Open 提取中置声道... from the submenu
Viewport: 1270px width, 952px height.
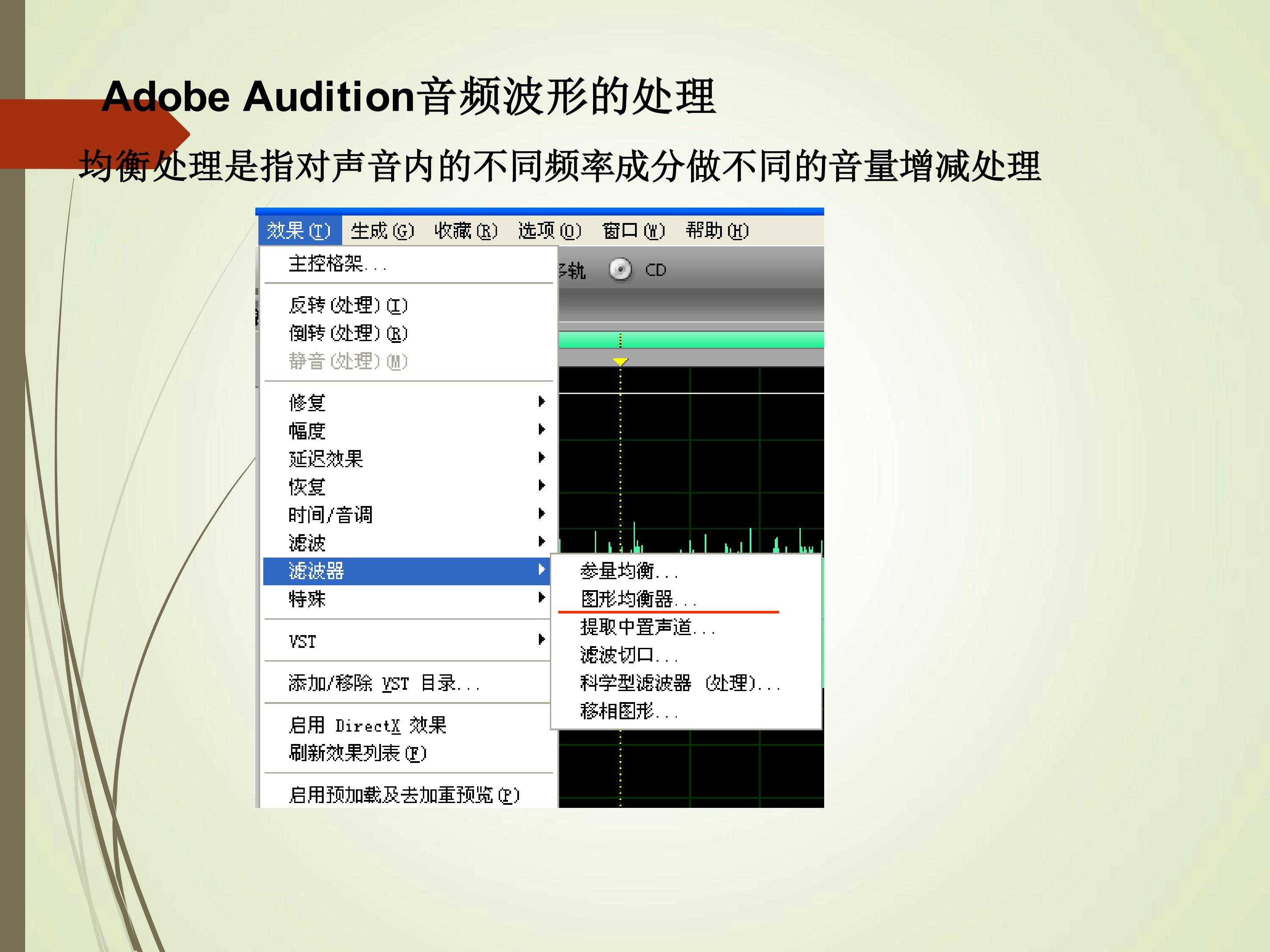click(686, 627)
